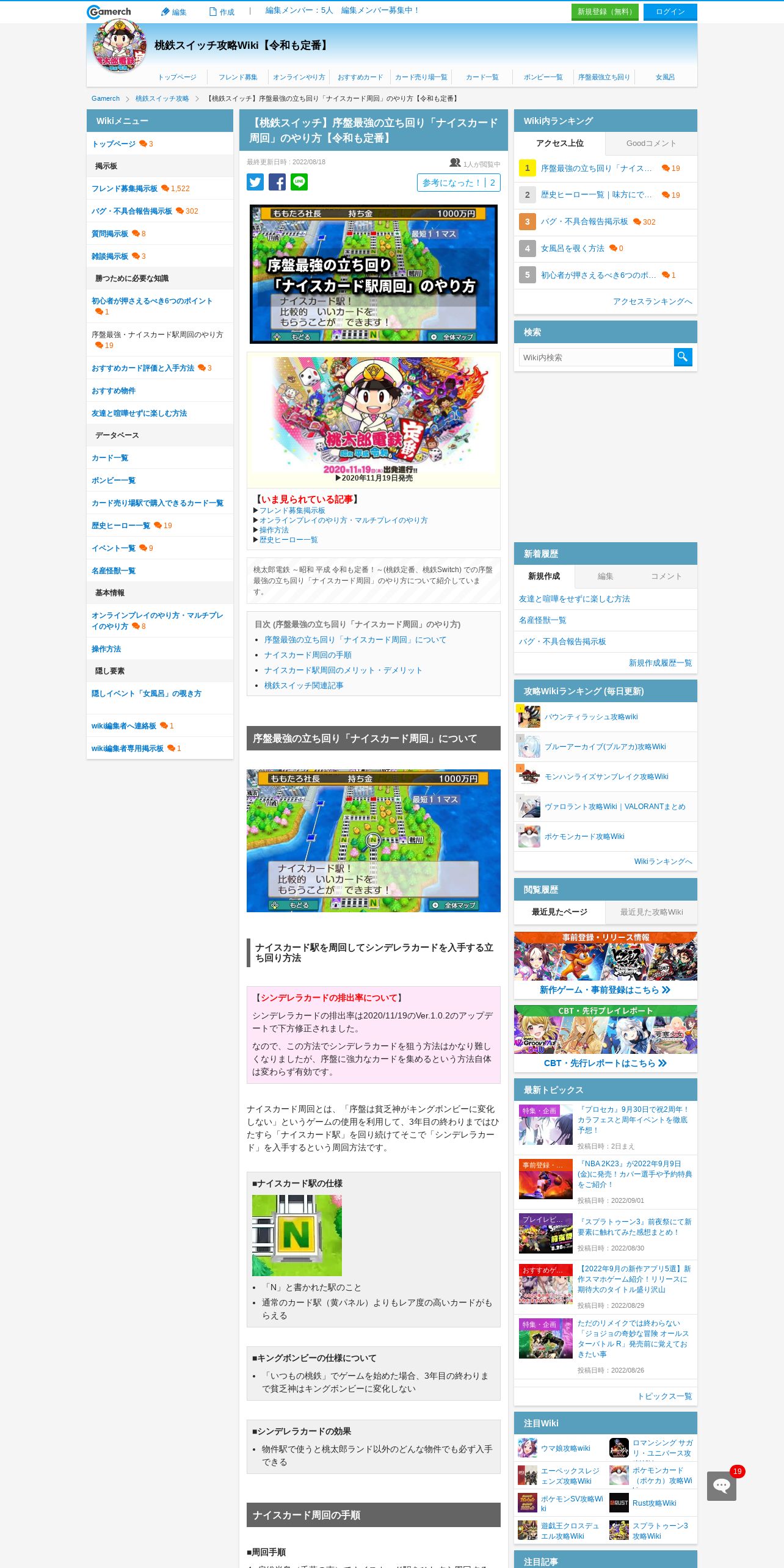Click the Wiki内検索 input field
The width and height of the screenshot is (784, 1568).
pos(597,357)
